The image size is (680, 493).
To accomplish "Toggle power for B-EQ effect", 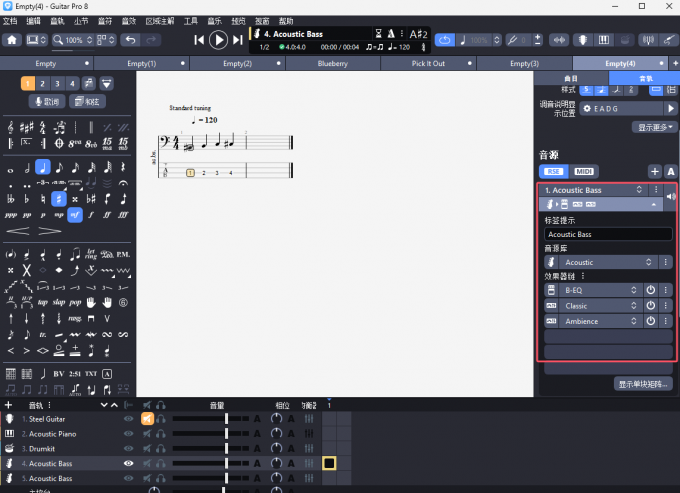I will 650,290.
